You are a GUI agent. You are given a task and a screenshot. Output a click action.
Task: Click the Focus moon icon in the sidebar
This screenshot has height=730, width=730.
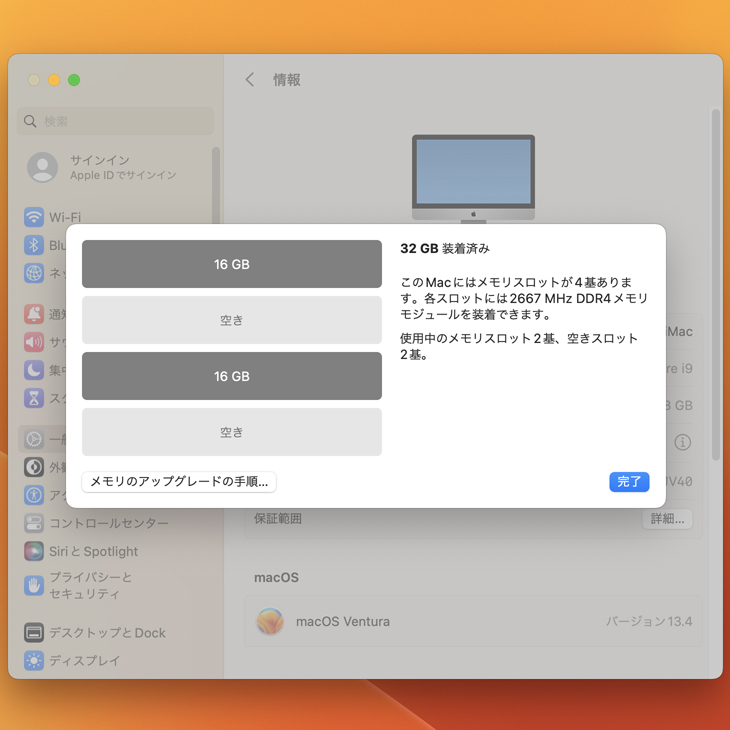(x=34, y=370)
